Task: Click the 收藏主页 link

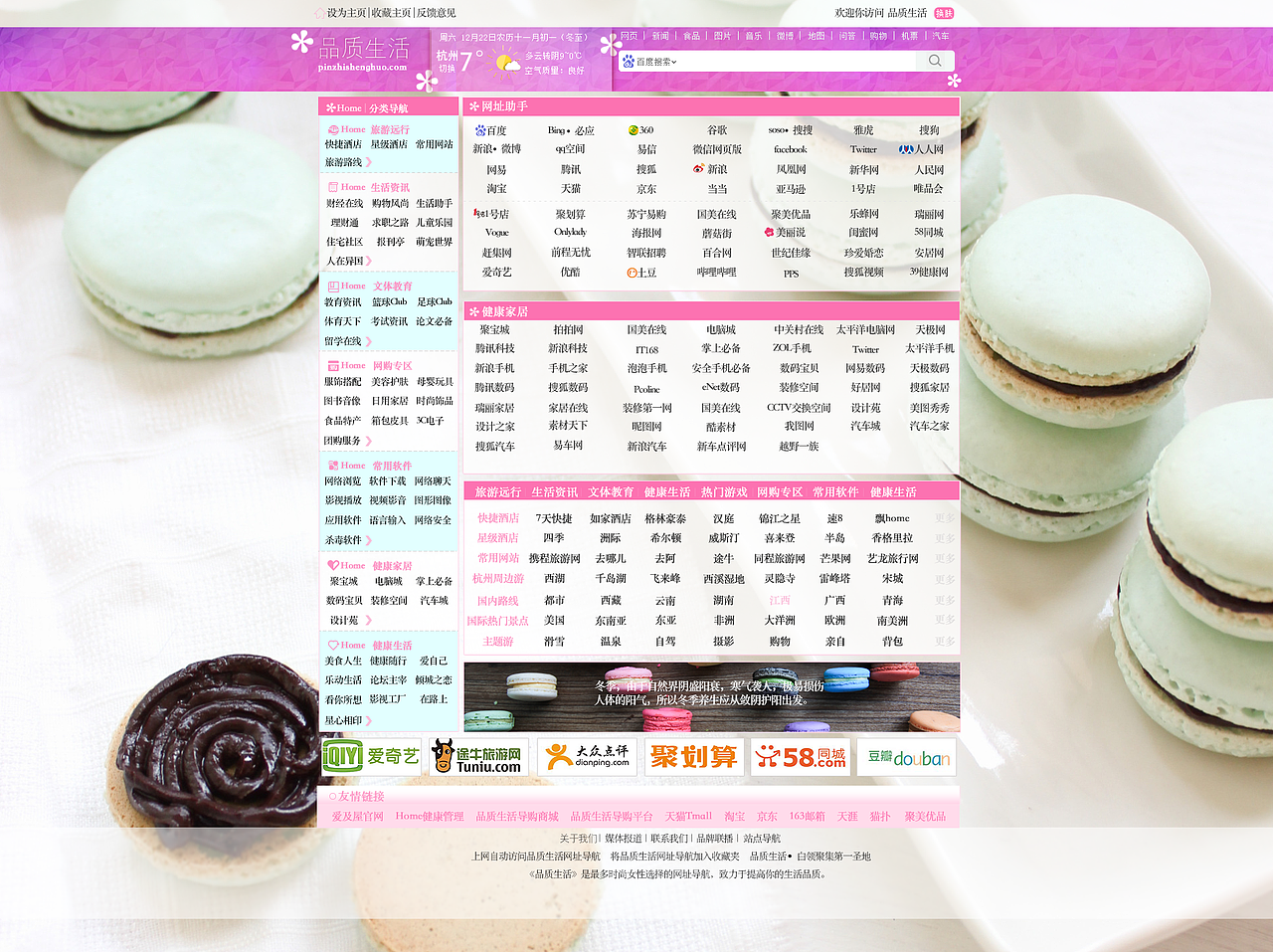Action: pos(392,13)
